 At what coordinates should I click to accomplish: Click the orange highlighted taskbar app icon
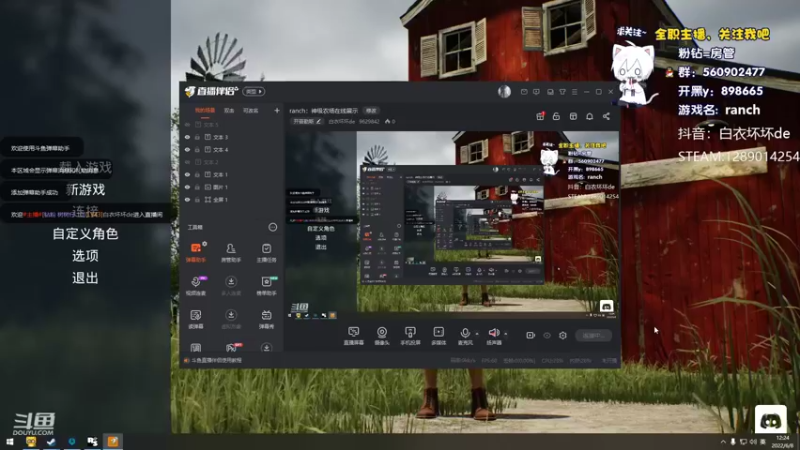coord(113,442)
